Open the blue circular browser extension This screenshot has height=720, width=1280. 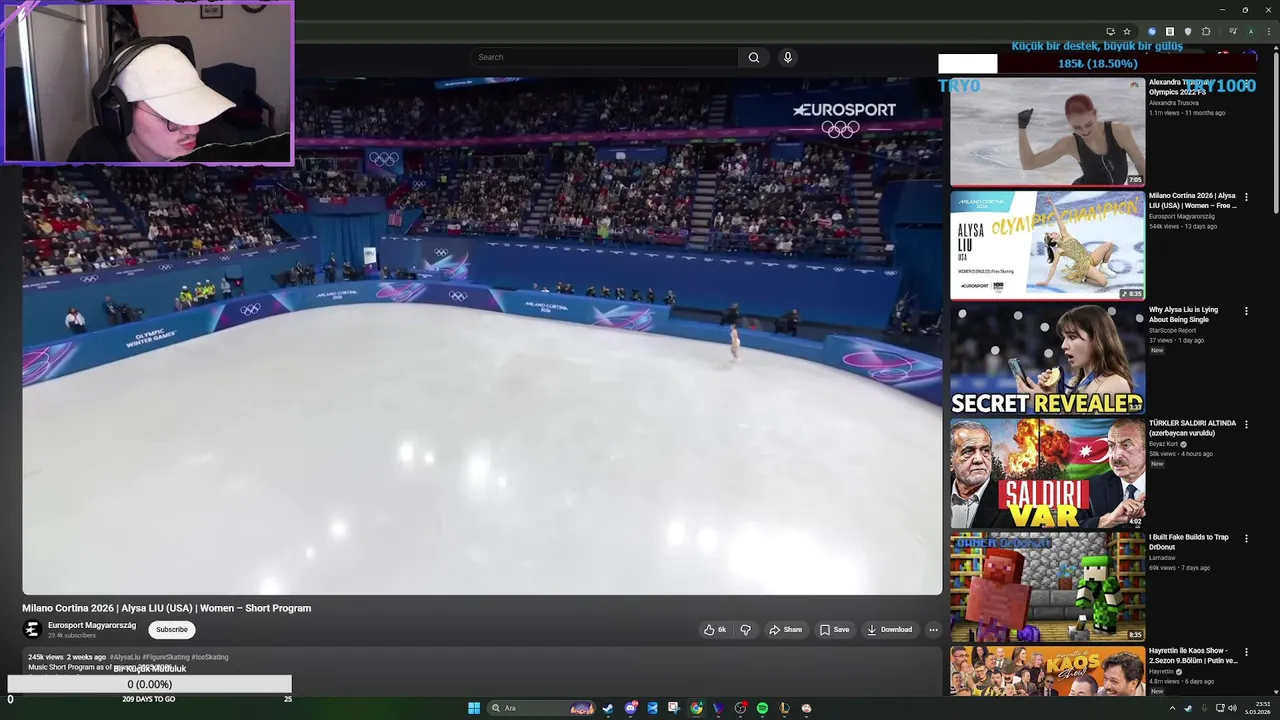point(1152,32)
